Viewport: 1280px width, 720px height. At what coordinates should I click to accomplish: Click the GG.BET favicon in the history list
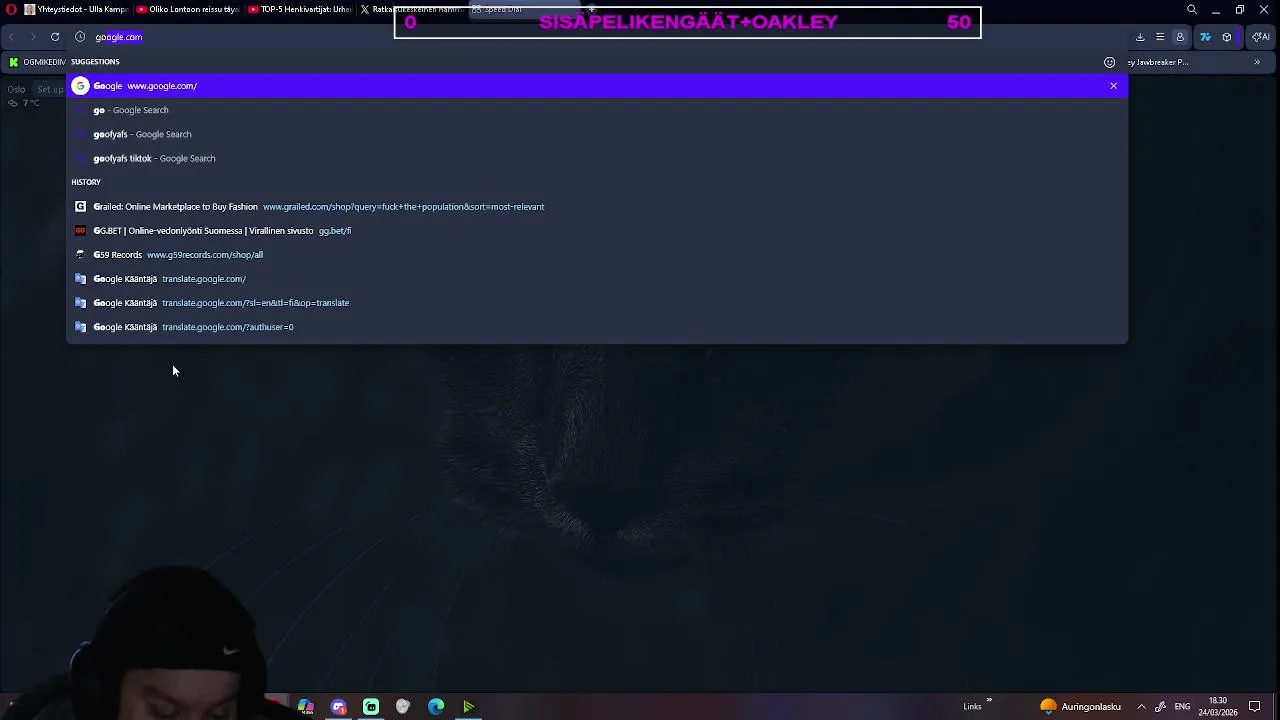tap(81, 231)
